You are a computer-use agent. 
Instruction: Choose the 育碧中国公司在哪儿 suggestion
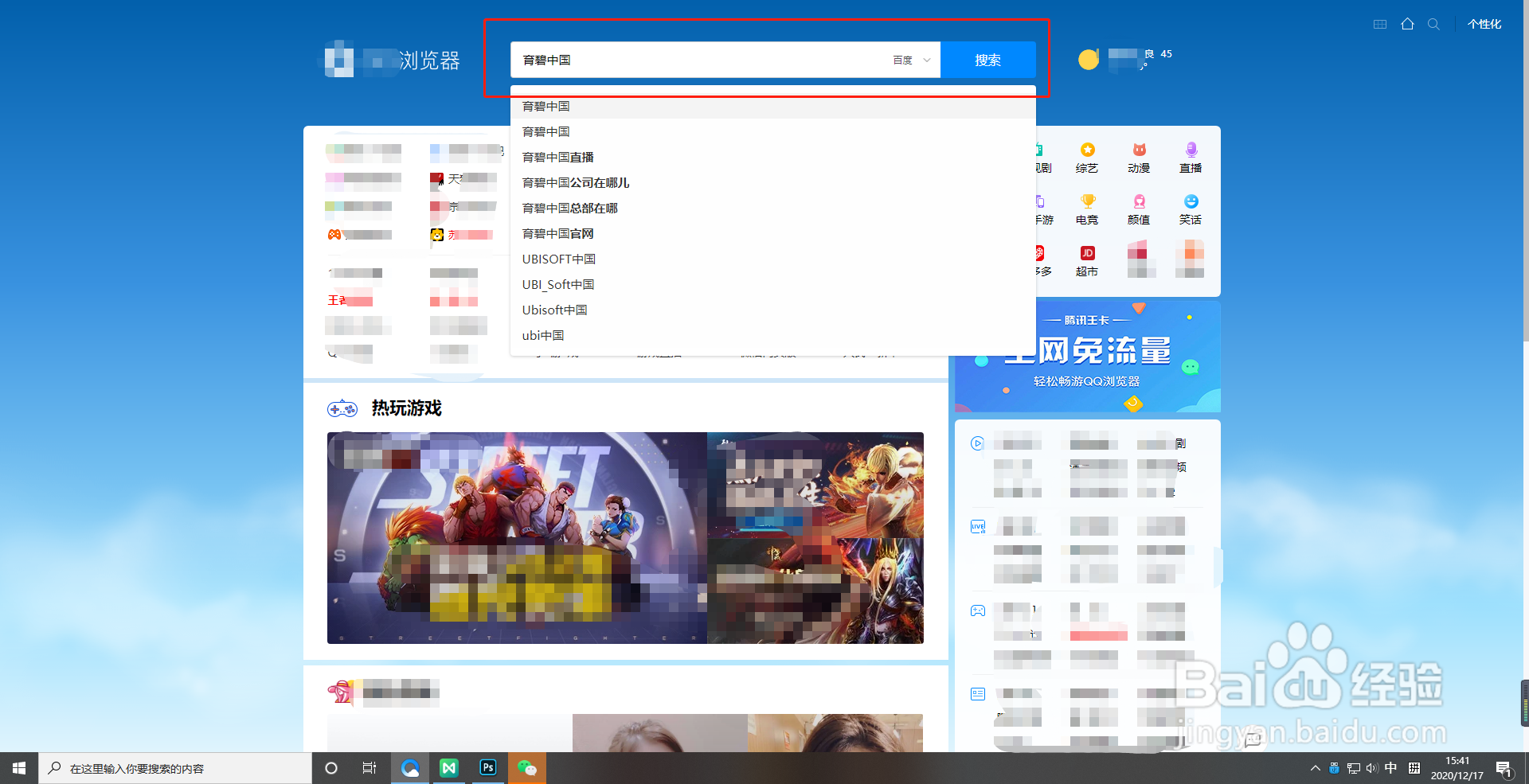(772, 183)
